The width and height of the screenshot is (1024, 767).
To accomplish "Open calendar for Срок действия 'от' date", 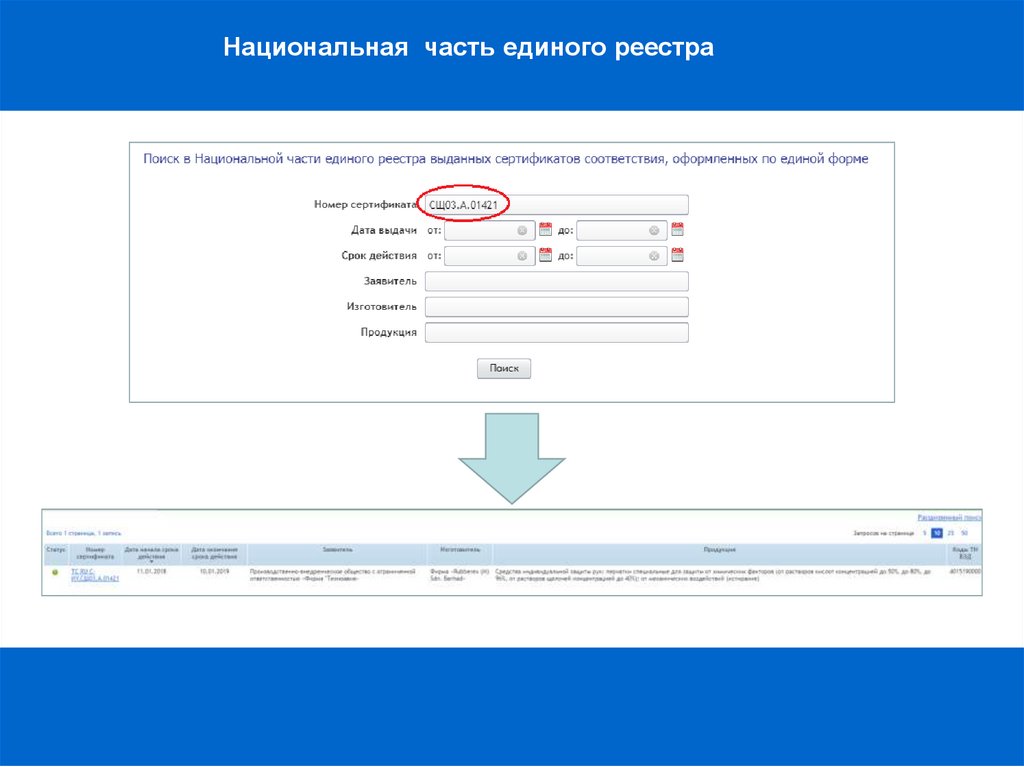I will [x=545, y=255].
